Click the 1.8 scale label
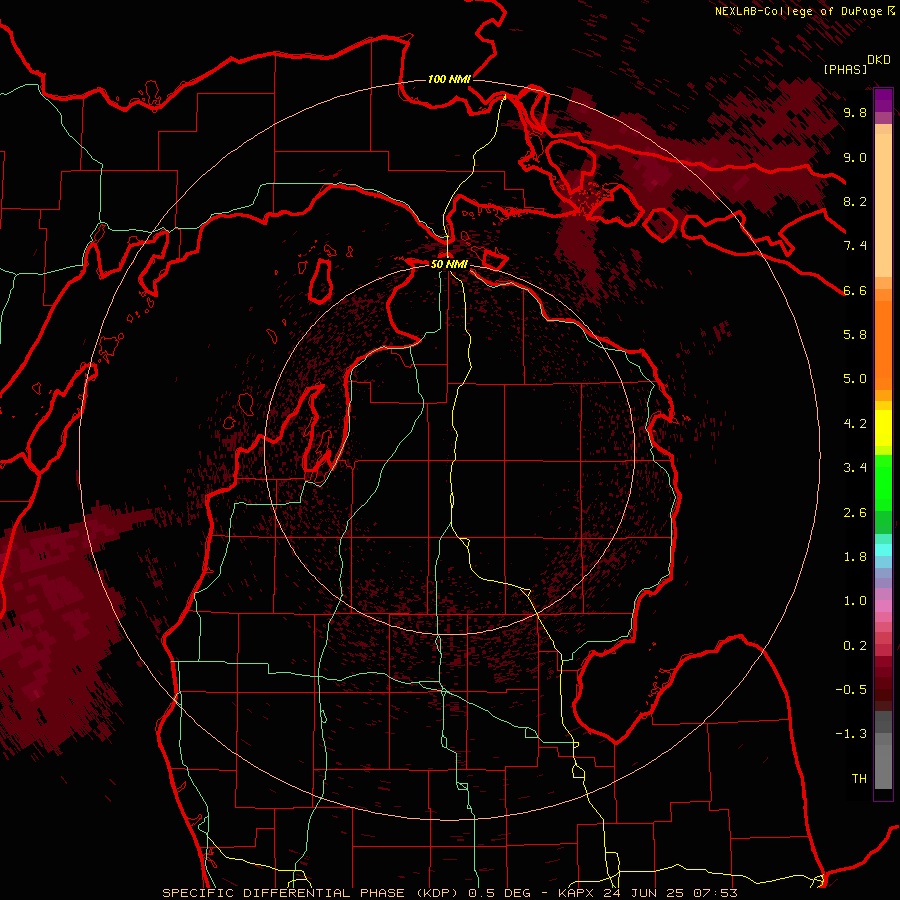The image size is (900, 900). point(855,556)
